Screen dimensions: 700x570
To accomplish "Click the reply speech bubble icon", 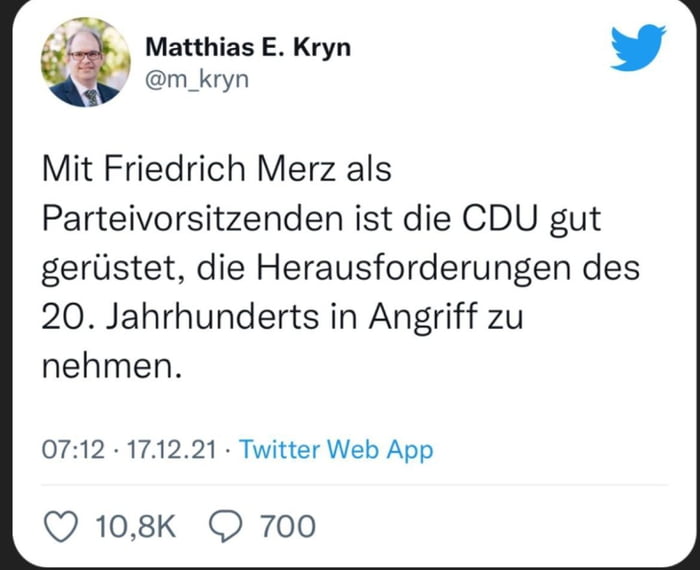I will 228,525.
